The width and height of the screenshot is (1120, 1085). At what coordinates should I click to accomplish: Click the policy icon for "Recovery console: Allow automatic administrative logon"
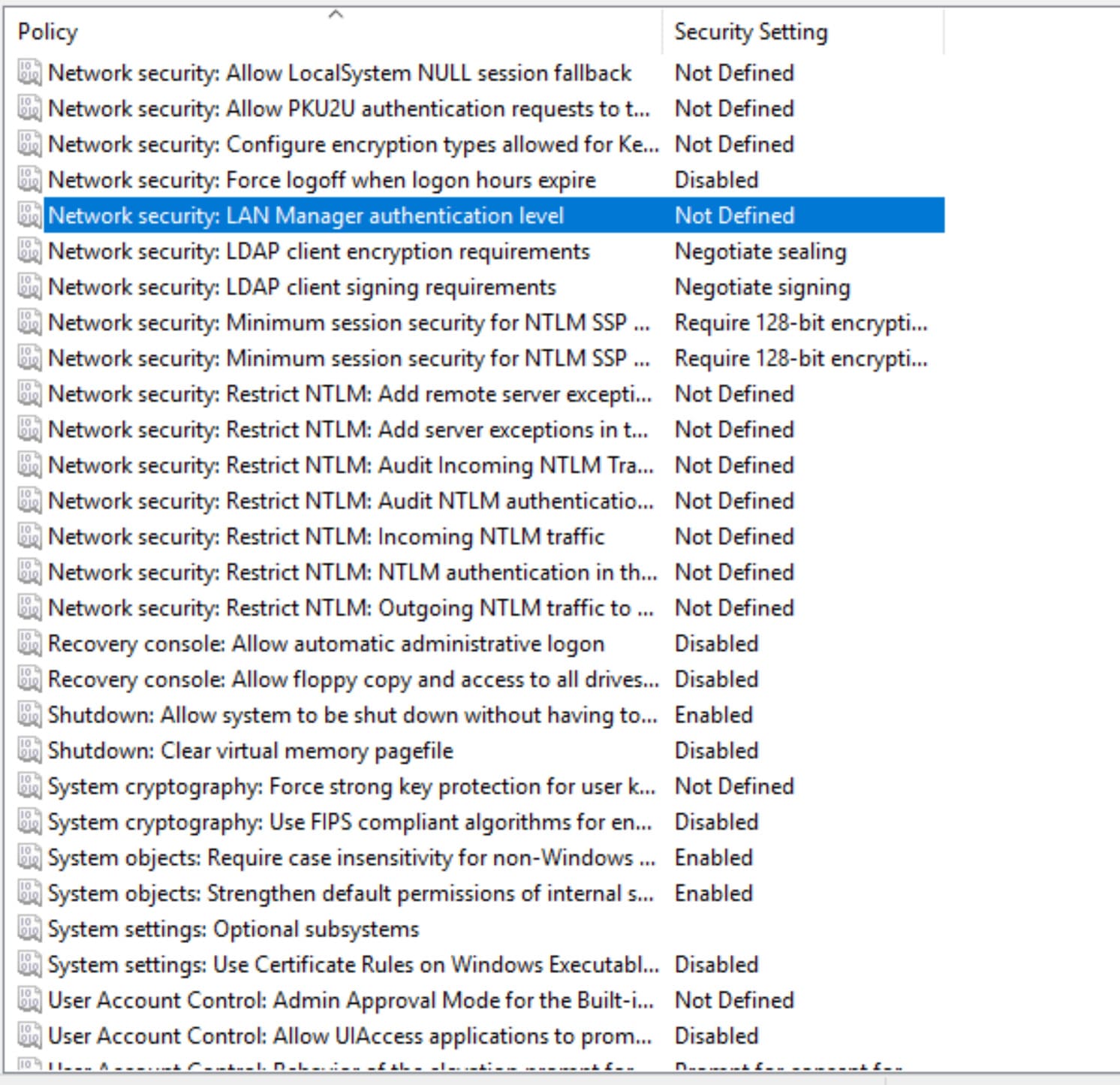point(30,643)
